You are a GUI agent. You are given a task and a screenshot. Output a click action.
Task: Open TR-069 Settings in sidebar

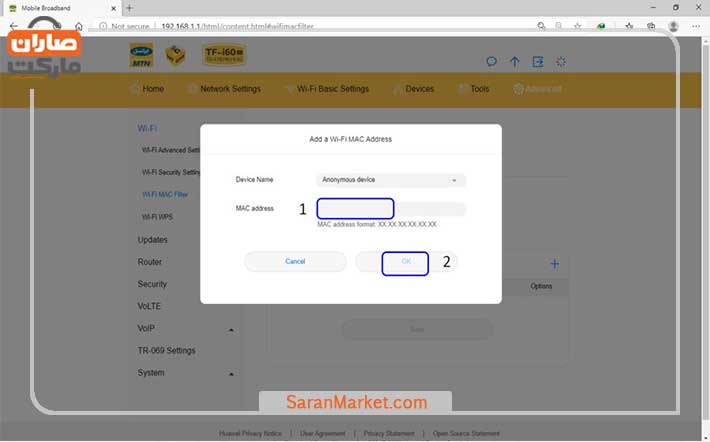click(166, 351)
